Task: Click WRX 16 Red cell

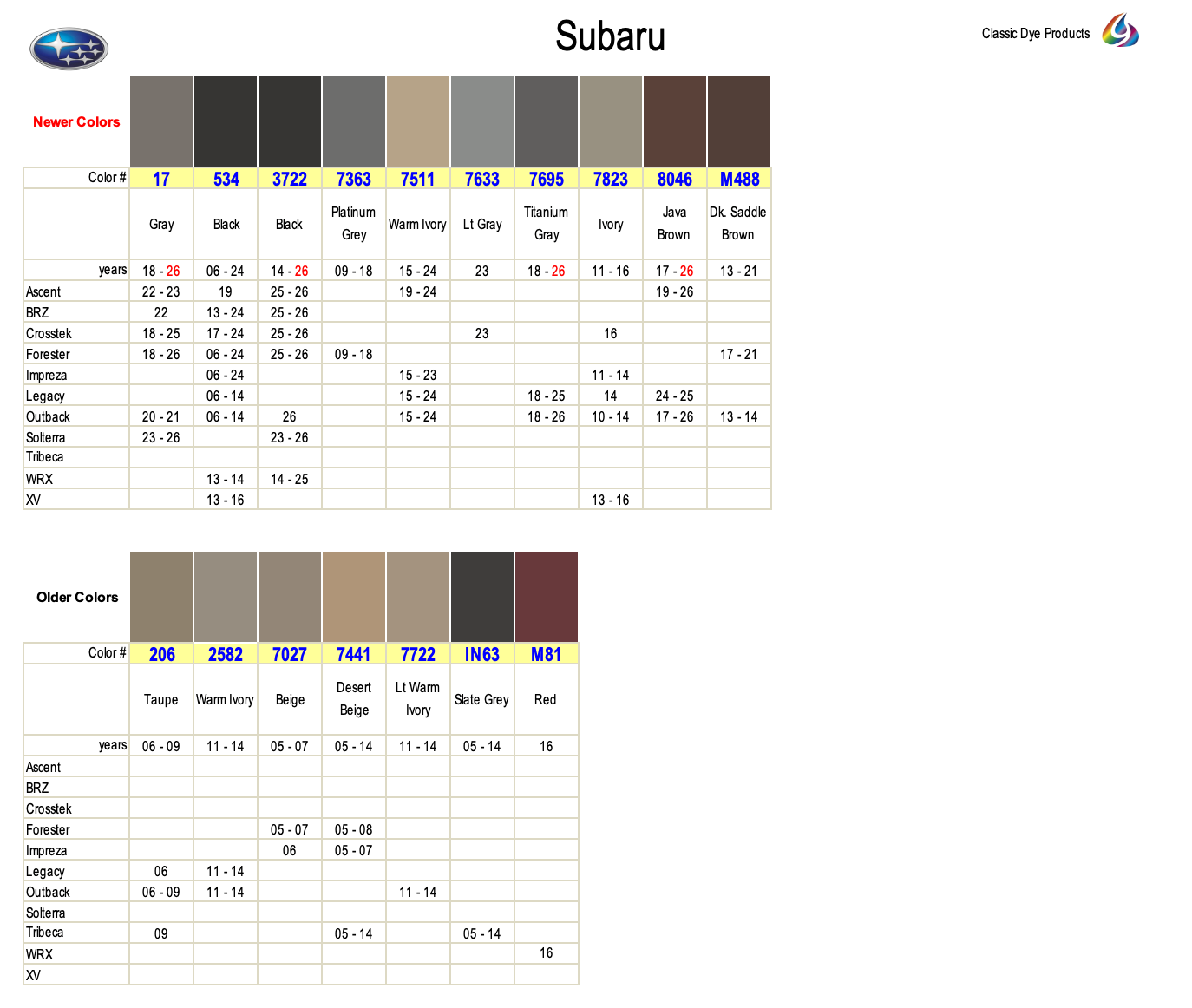Action: [547, 953]
